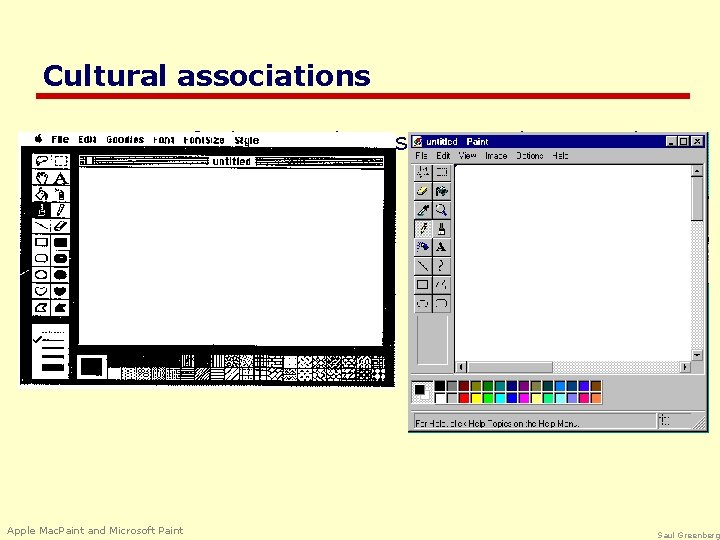The image size is (720, 540).
Task: Select the Paint Bucket in MacPaint
Action: pyautogui.click(x=42, y=194)
